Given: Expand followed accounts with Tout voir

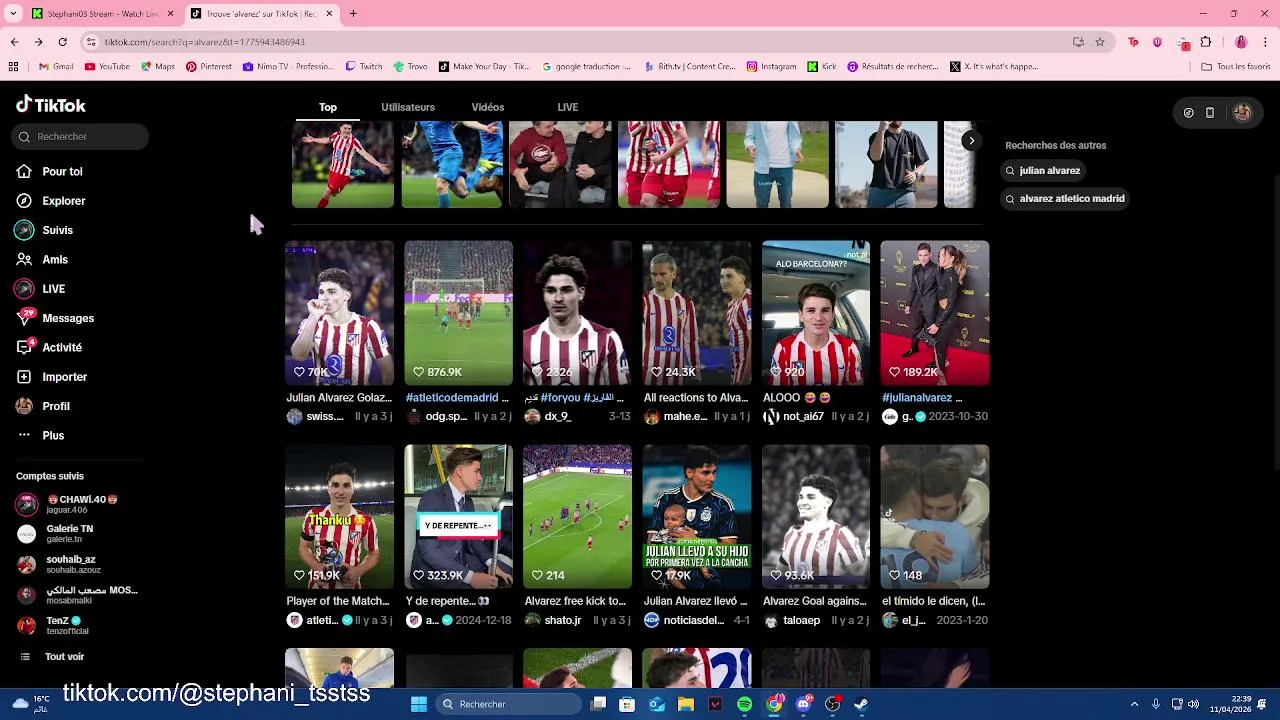Looking at the screenshot, I should pos(55,657).
